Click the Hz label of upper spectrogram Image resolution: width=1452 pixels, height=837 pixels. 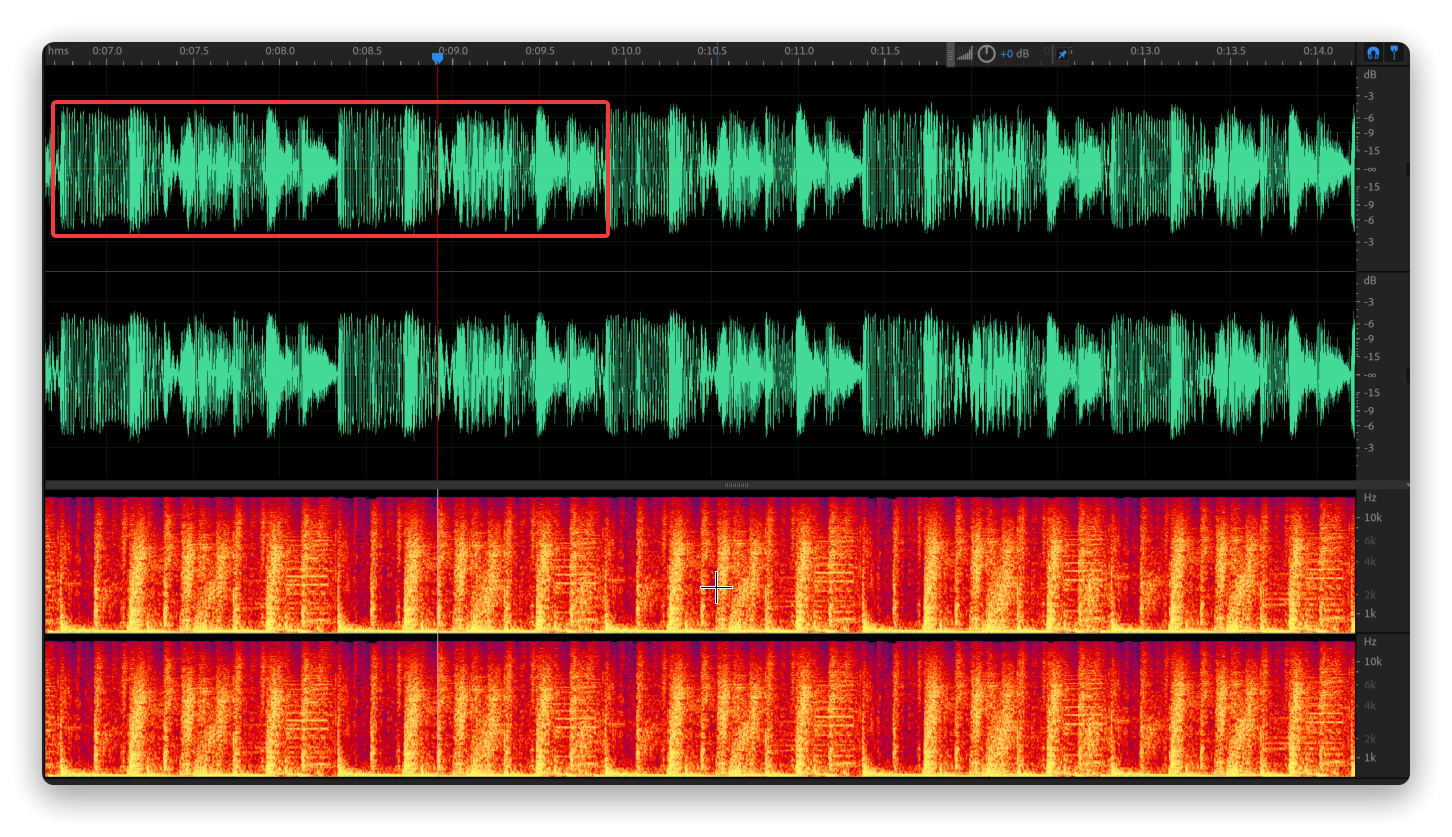(x=1370, y=497)
